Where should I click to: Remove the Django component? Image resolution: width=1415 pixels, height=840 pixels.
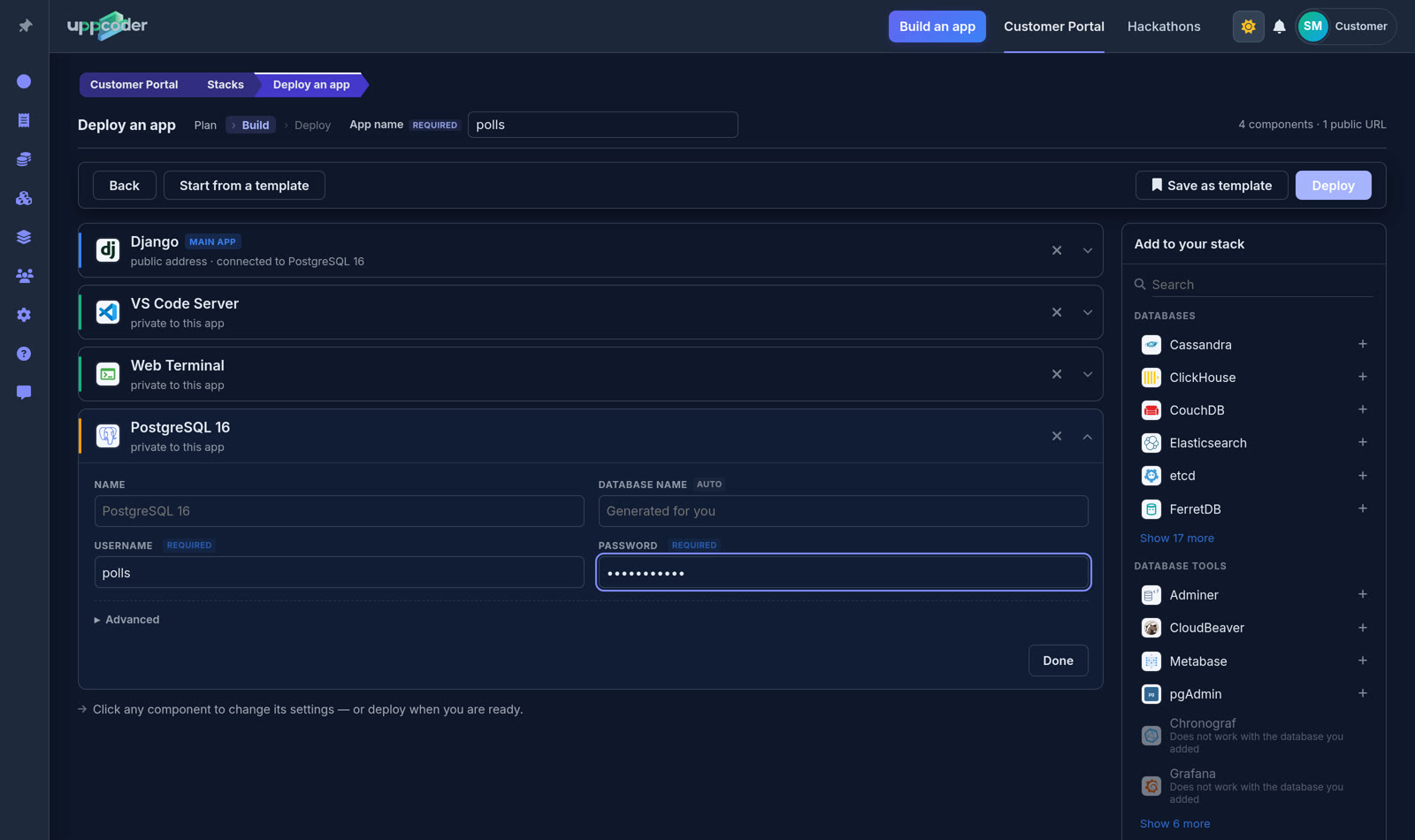point(1056,250)
